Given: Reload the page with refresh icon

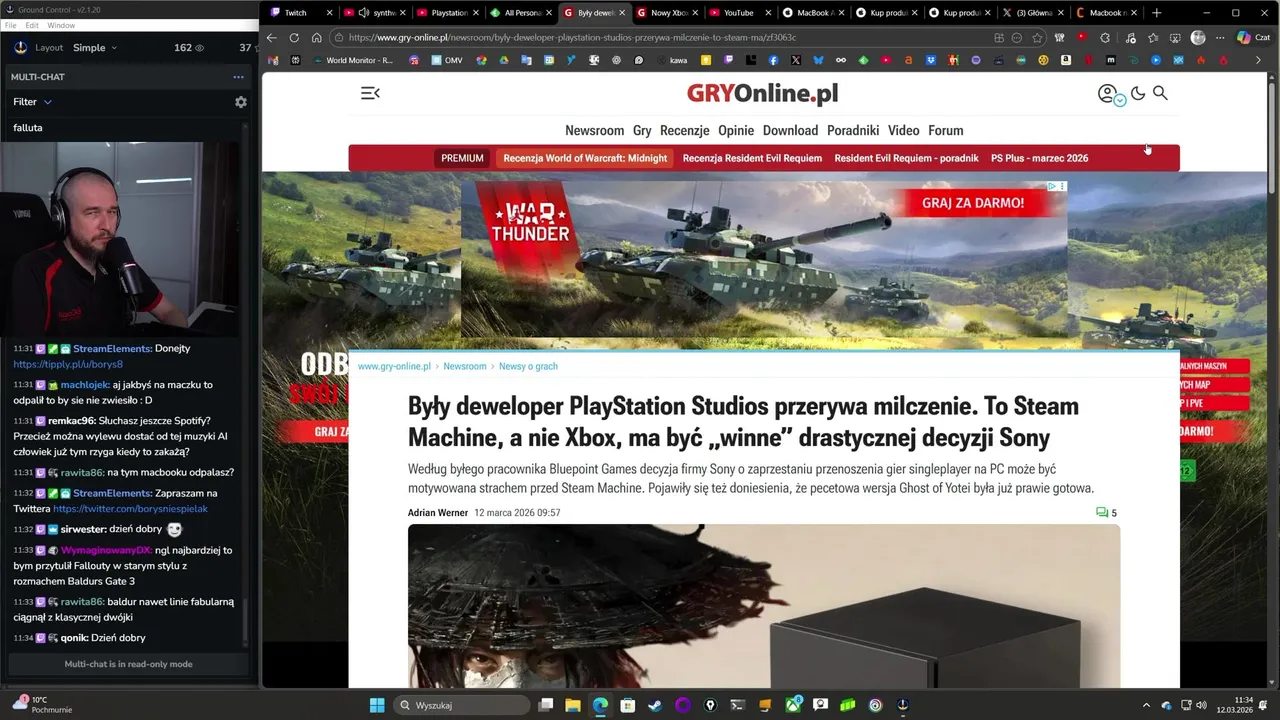Looking at the screenshot, I should (x=294, y=38).
